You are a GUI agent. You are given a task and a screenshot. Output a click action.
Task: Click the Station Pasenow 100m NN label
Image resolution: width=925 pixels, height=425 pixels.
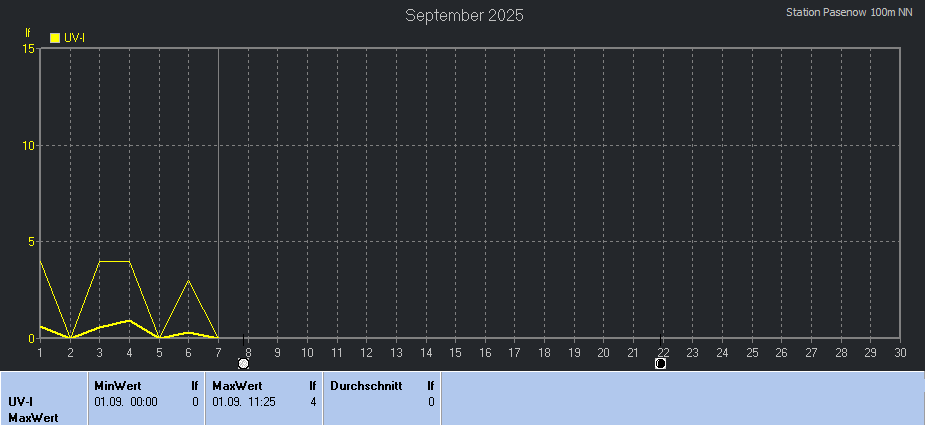click(x=849, y=12)
